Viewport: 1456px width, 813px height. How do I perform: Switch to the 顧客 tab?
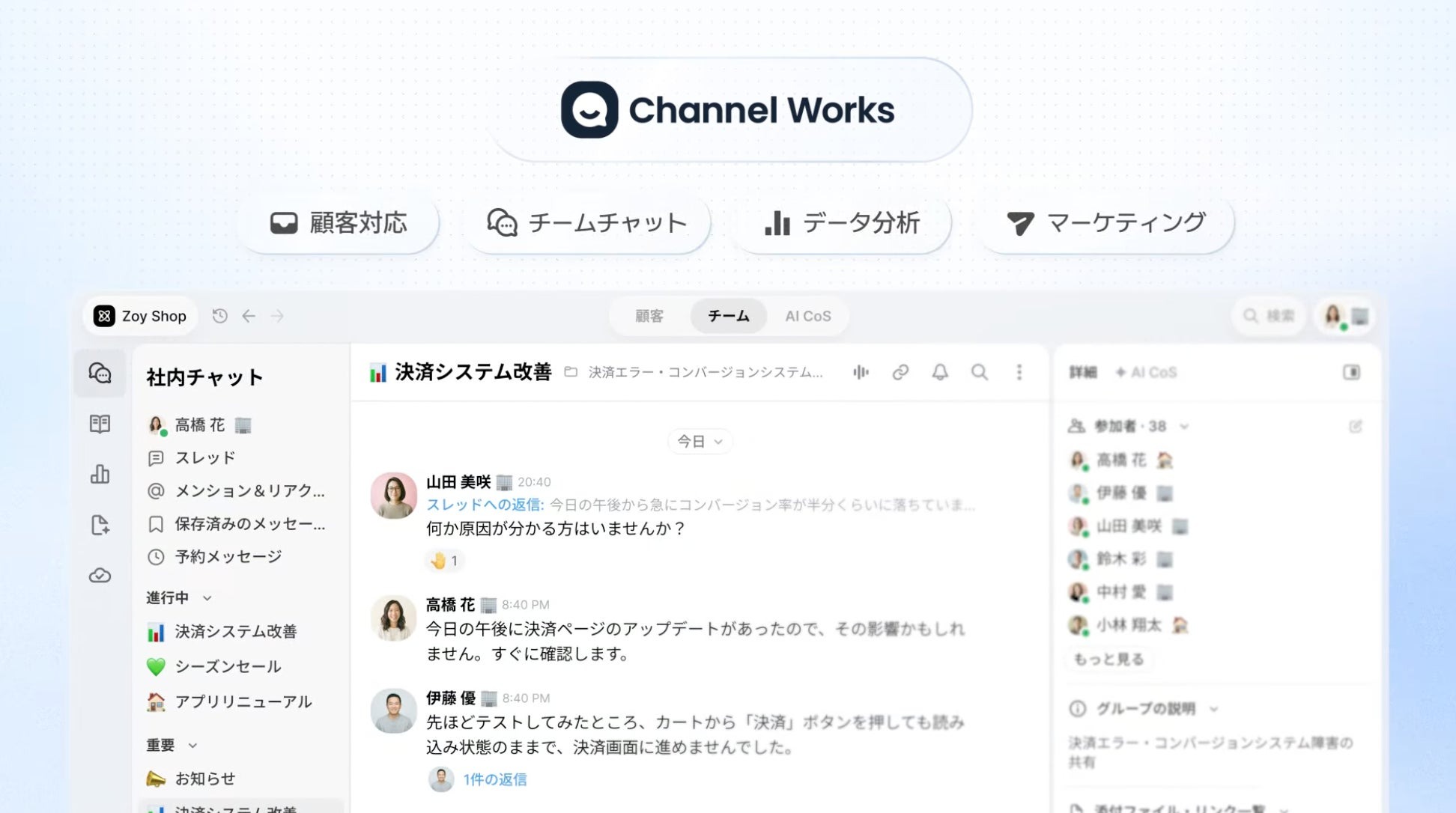(649, 316)
